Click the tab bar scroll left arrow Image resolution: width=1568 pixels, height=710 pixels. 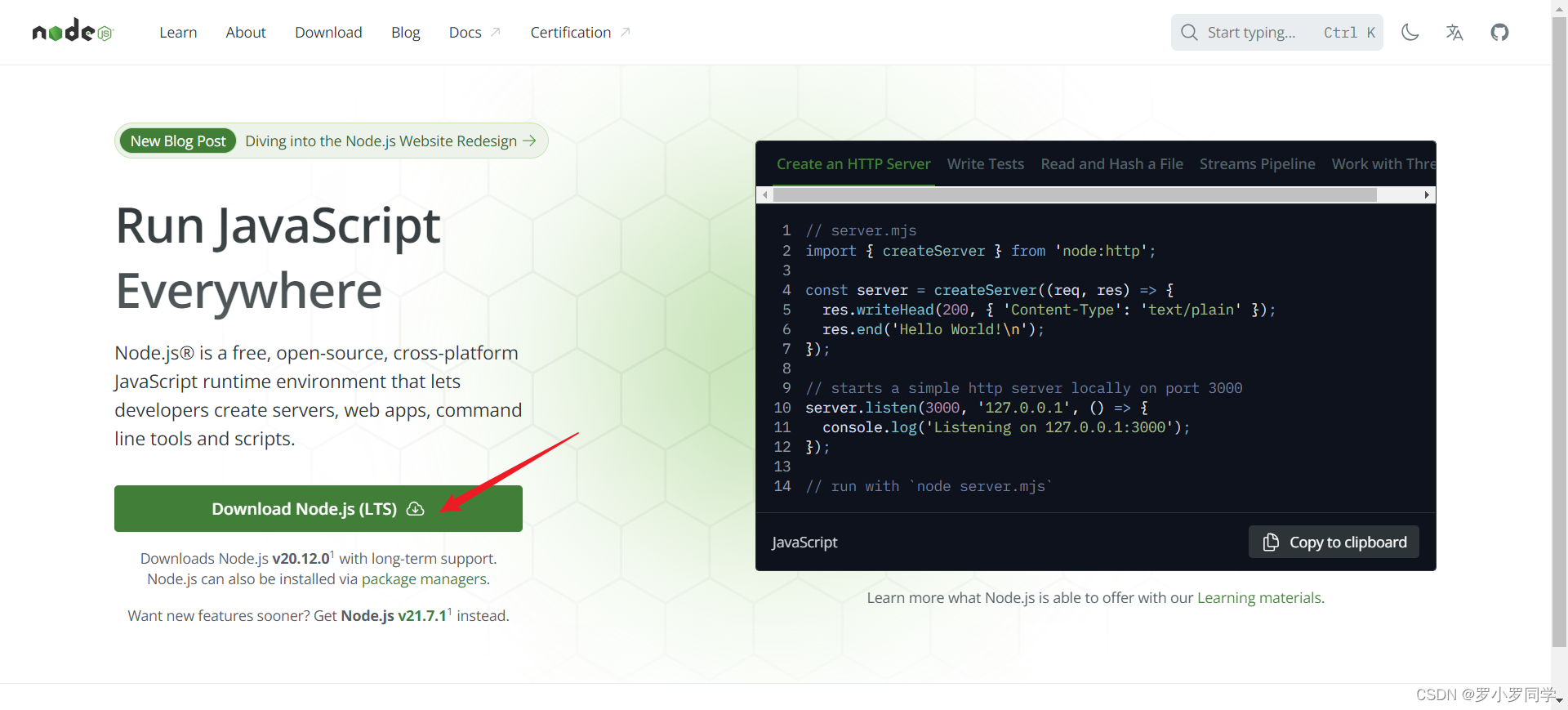coord(764,194)
